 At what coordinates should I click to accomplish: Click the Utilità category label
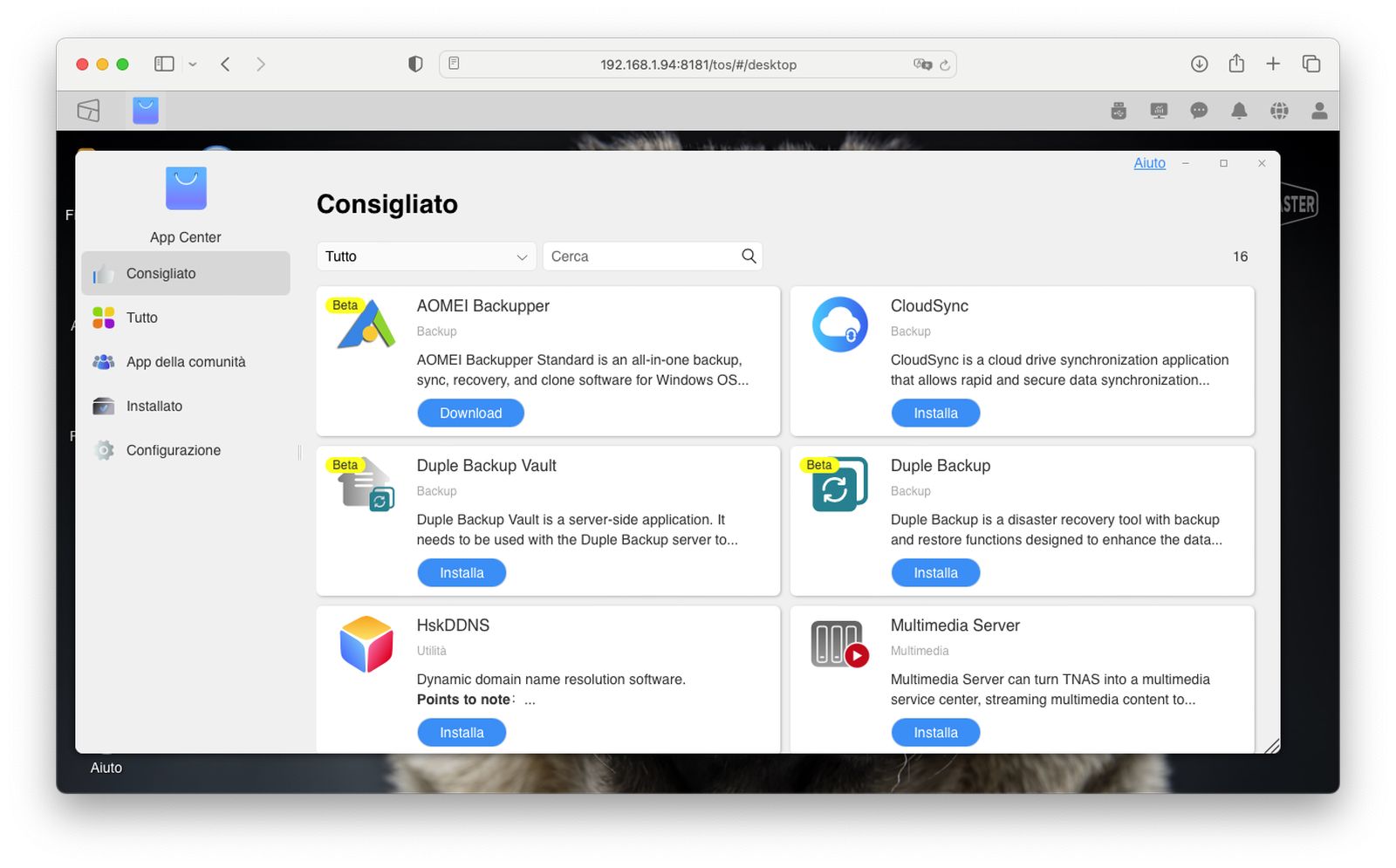(x=431, y=651)
